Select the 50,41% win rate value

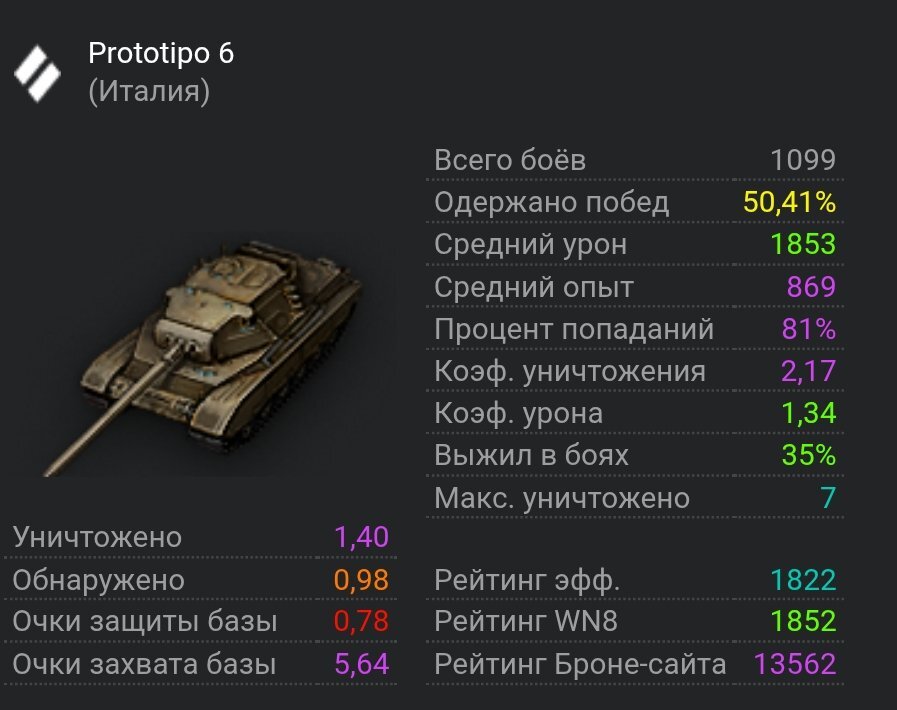click(x=789, y=203)
